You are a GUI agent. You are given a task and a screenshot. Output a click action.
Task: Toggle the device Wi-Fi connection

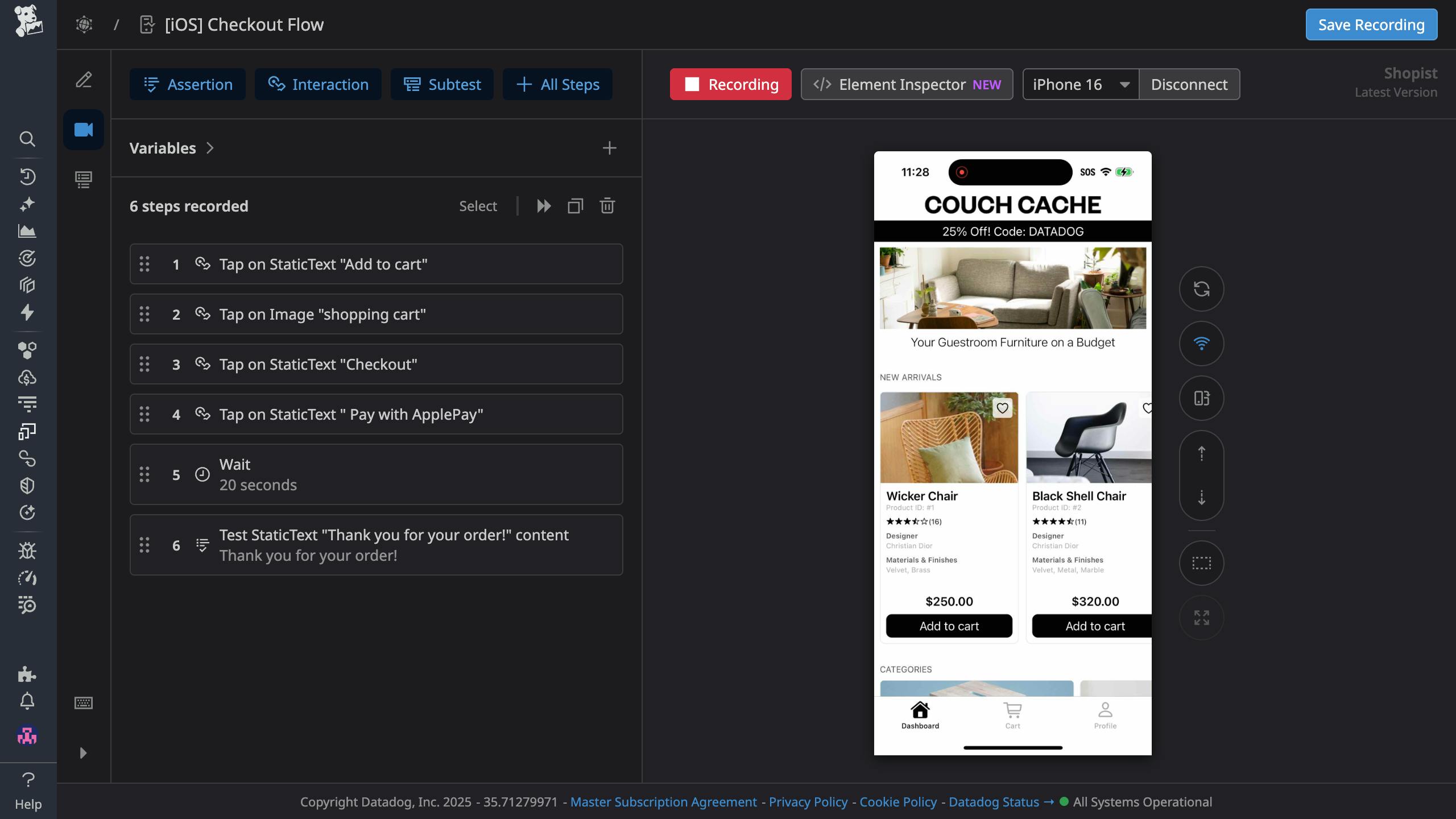(x=1201, y=343)
